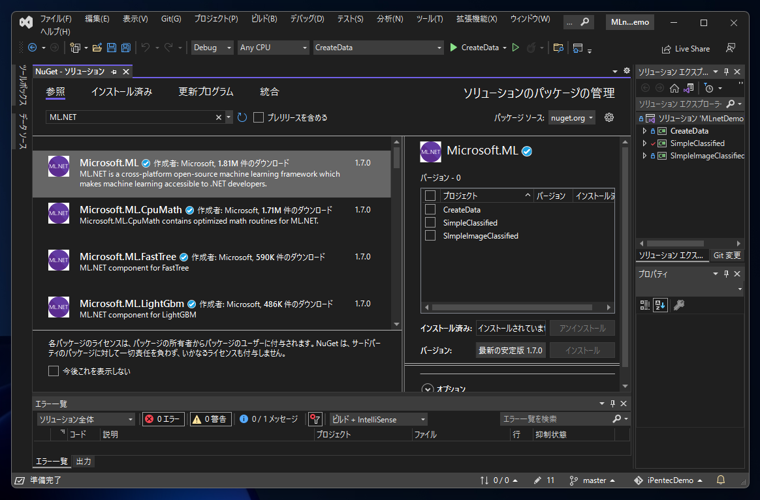This screenshot has width=760, height=500.
Task: Check the SImpleImageClassified project checkbox
Action: click(430, 235)
